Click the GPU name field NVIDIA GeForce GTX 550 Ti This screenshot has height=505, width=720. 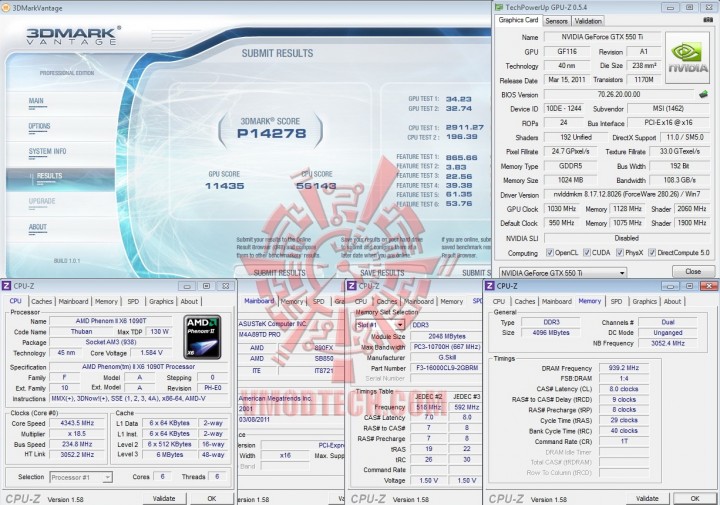pos(602,37)
